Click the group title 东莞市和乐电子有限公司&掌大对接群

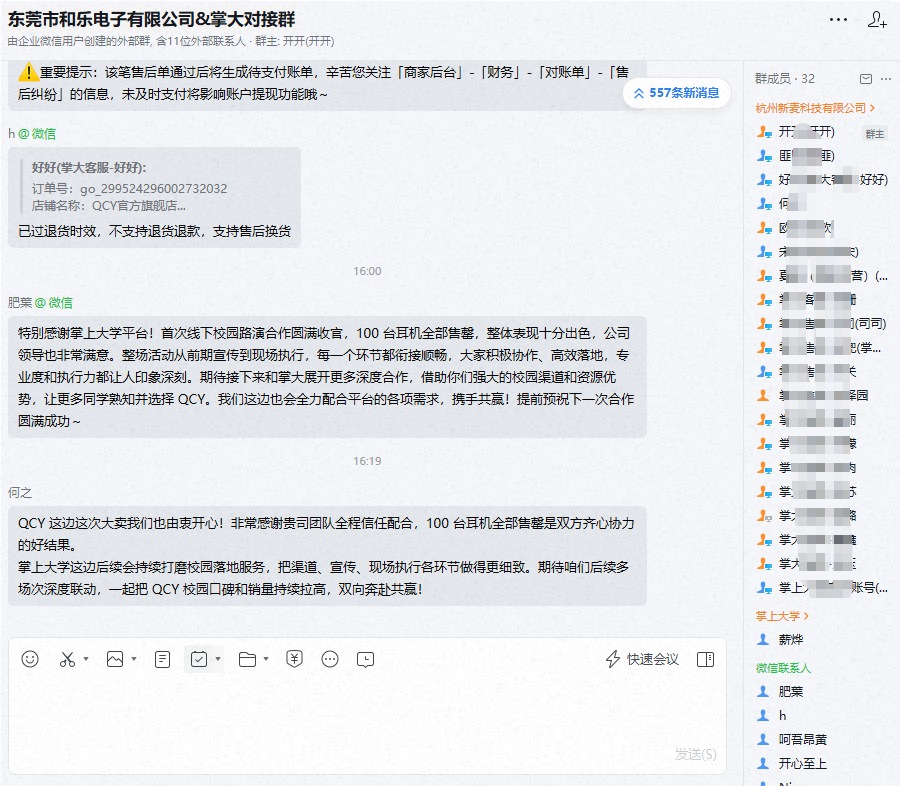pyautogui.click(x=152, y=20)
